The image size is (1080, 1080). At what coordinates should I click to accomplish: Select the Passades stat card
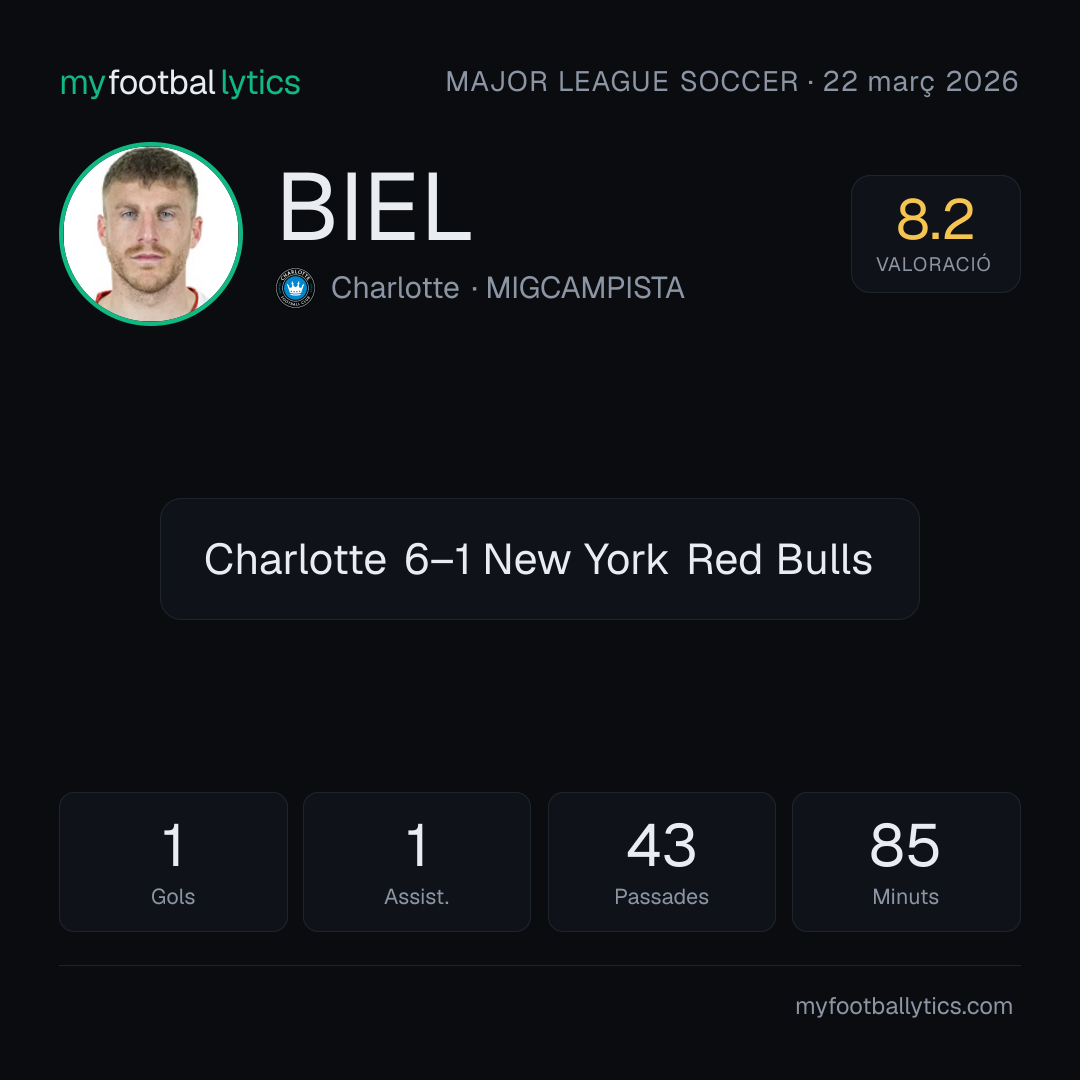pos(661,862)
